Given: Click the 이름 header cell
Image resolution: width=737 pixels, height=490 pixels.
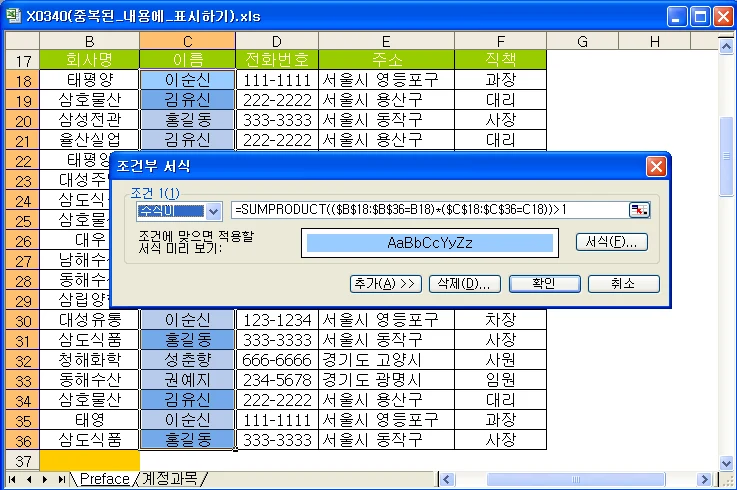Looking at the screenshot, I should 188,60.
